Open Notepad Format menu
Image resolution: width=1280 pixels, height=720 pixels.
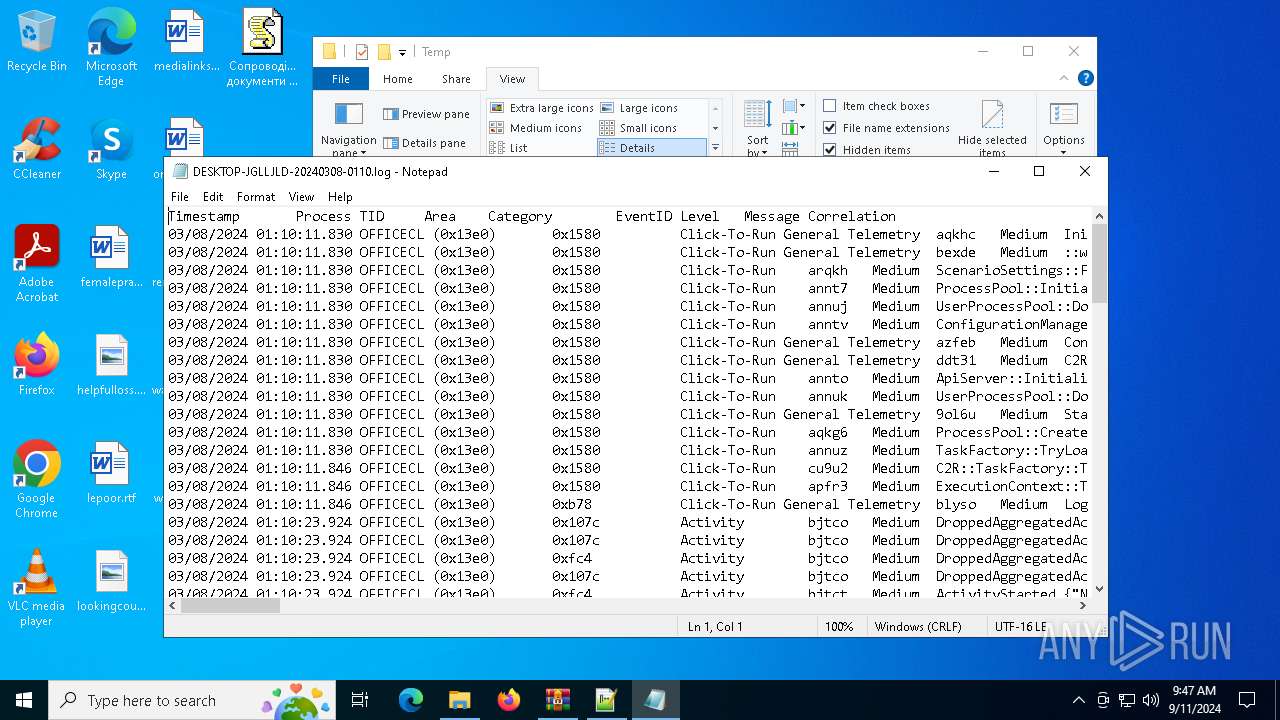(256, 197)
